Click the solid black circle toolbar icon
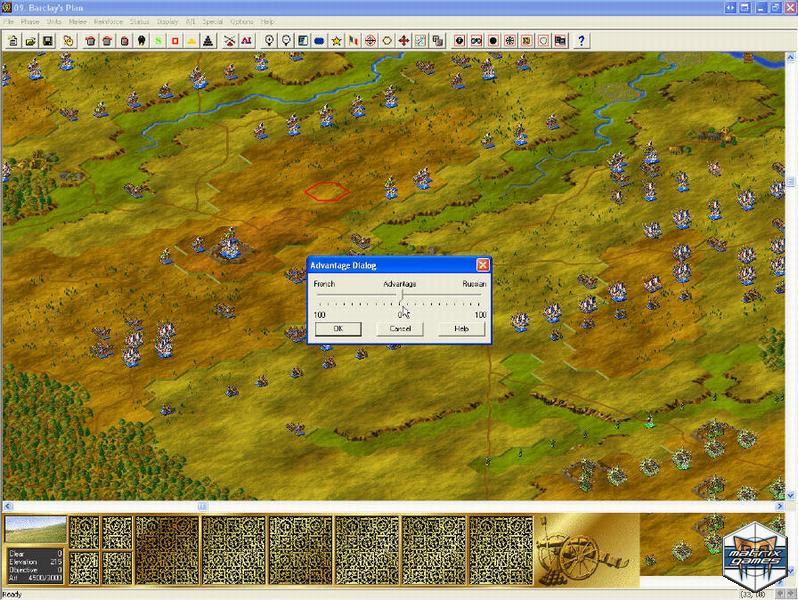This screenshot has height=600, width=798. coord(493,41)
